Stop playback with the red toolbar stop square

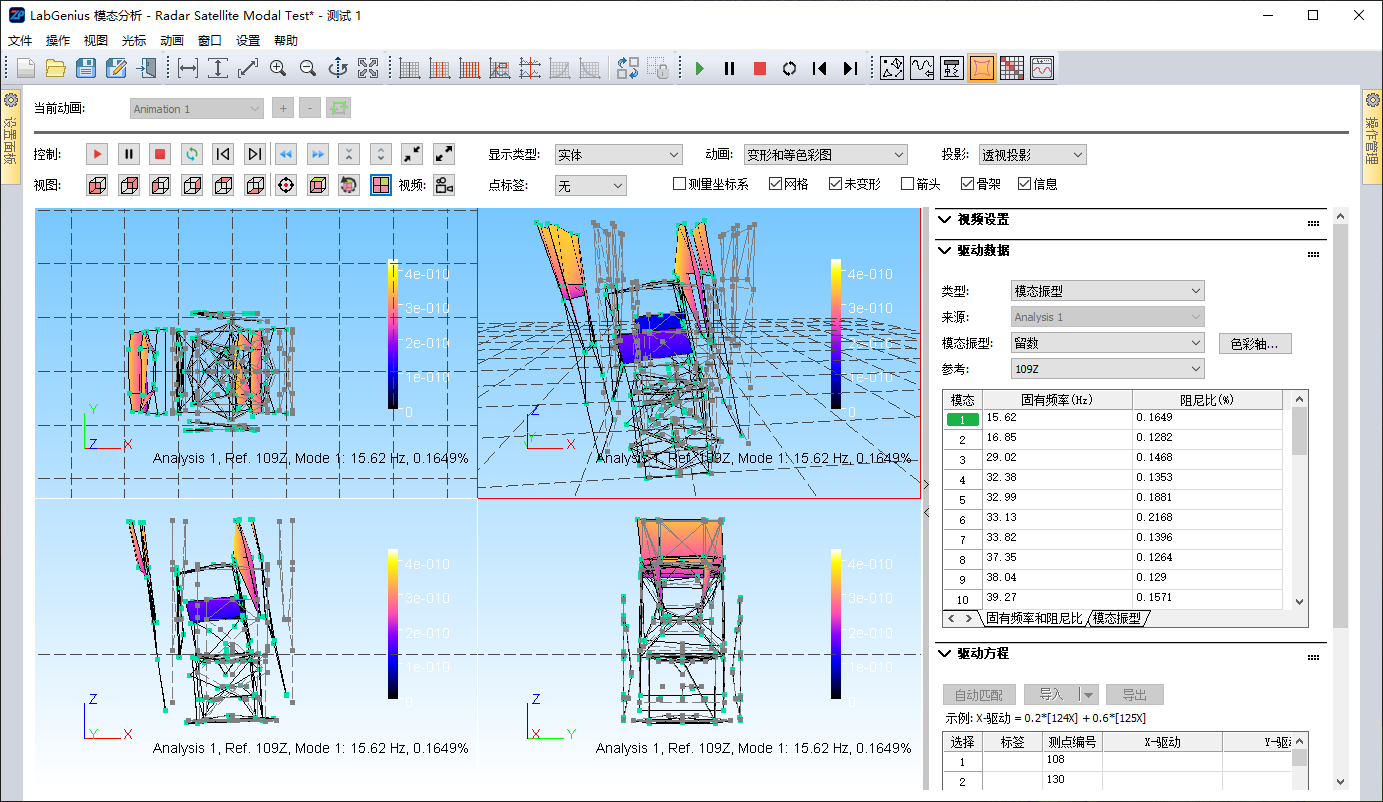pos(760,68)
